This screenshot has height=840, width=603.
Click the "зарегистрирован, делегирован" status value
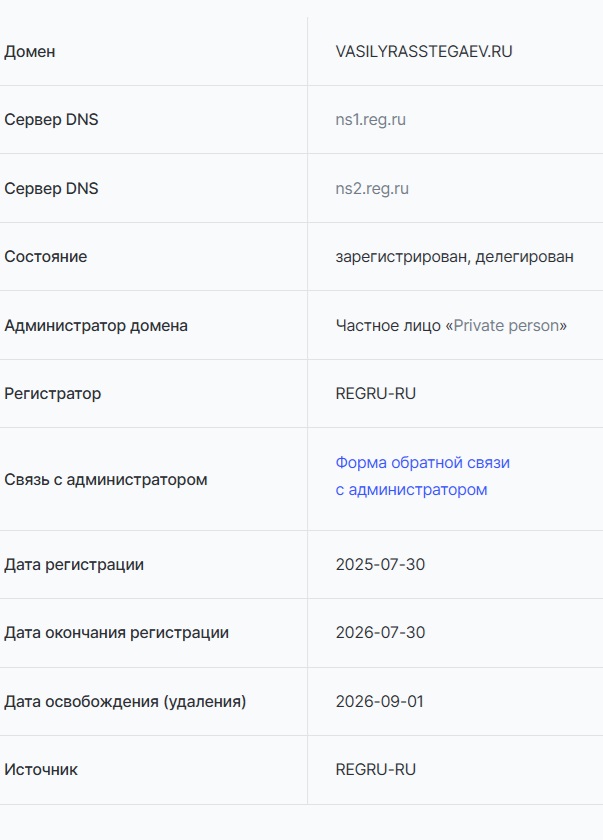[455, 257]
